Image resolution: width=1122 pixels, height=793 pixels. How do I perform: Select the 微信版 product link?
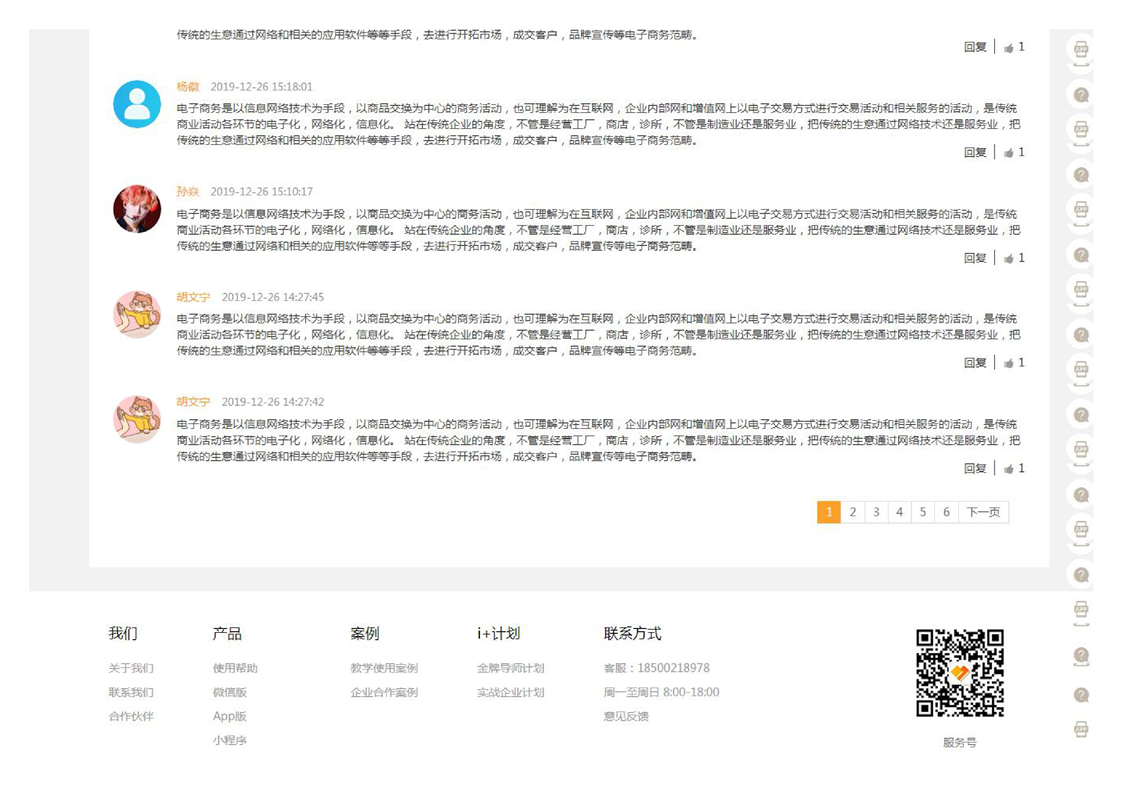click(229, 692)
